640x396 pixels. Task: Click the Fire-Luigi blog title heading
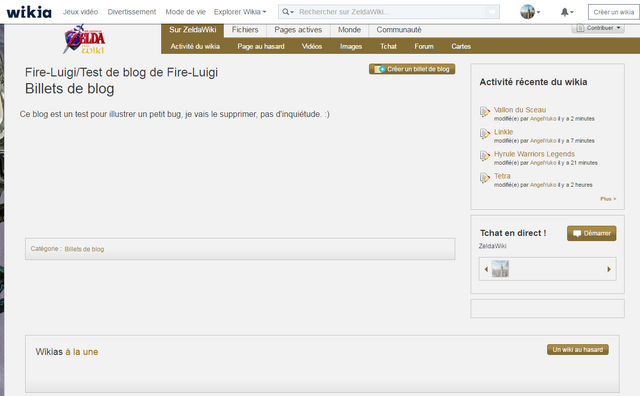[121, 72]
